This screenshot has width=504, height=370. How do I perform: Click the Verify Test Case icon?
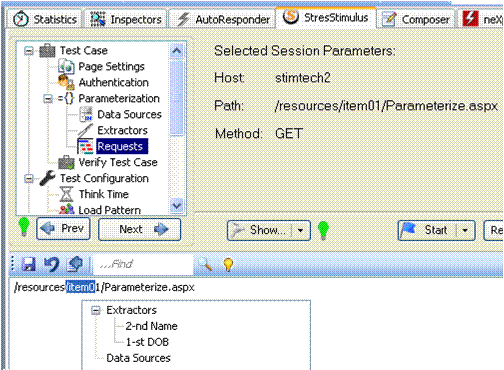point(66,163)
